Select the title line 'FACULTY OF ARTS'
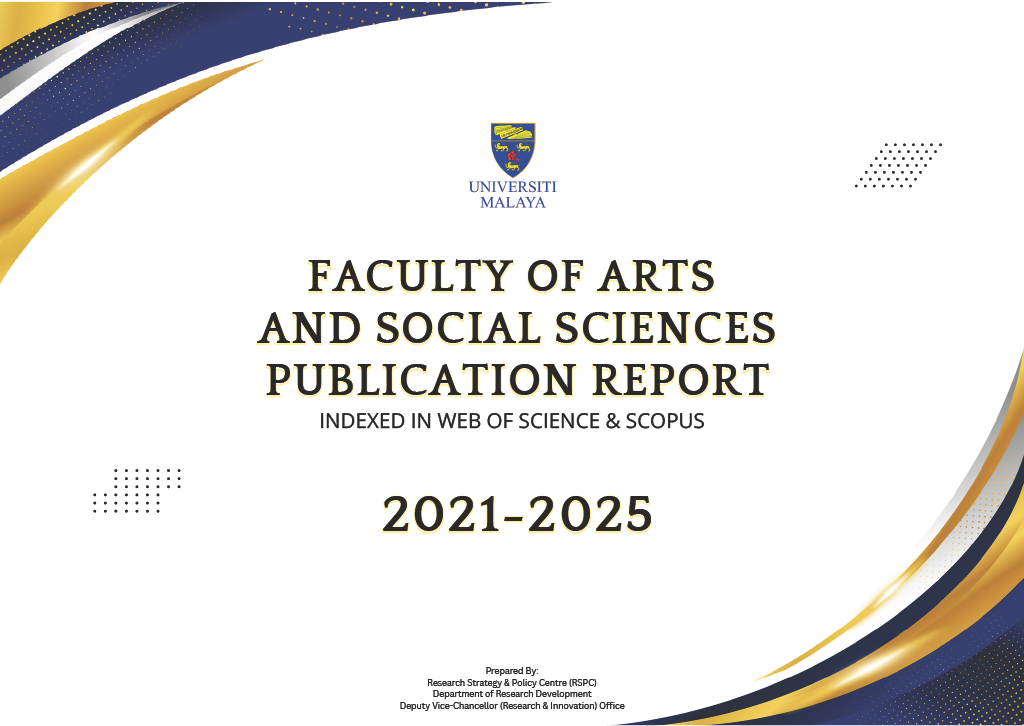This screenshot has width=1024, height=726. (x=512, y=276)
